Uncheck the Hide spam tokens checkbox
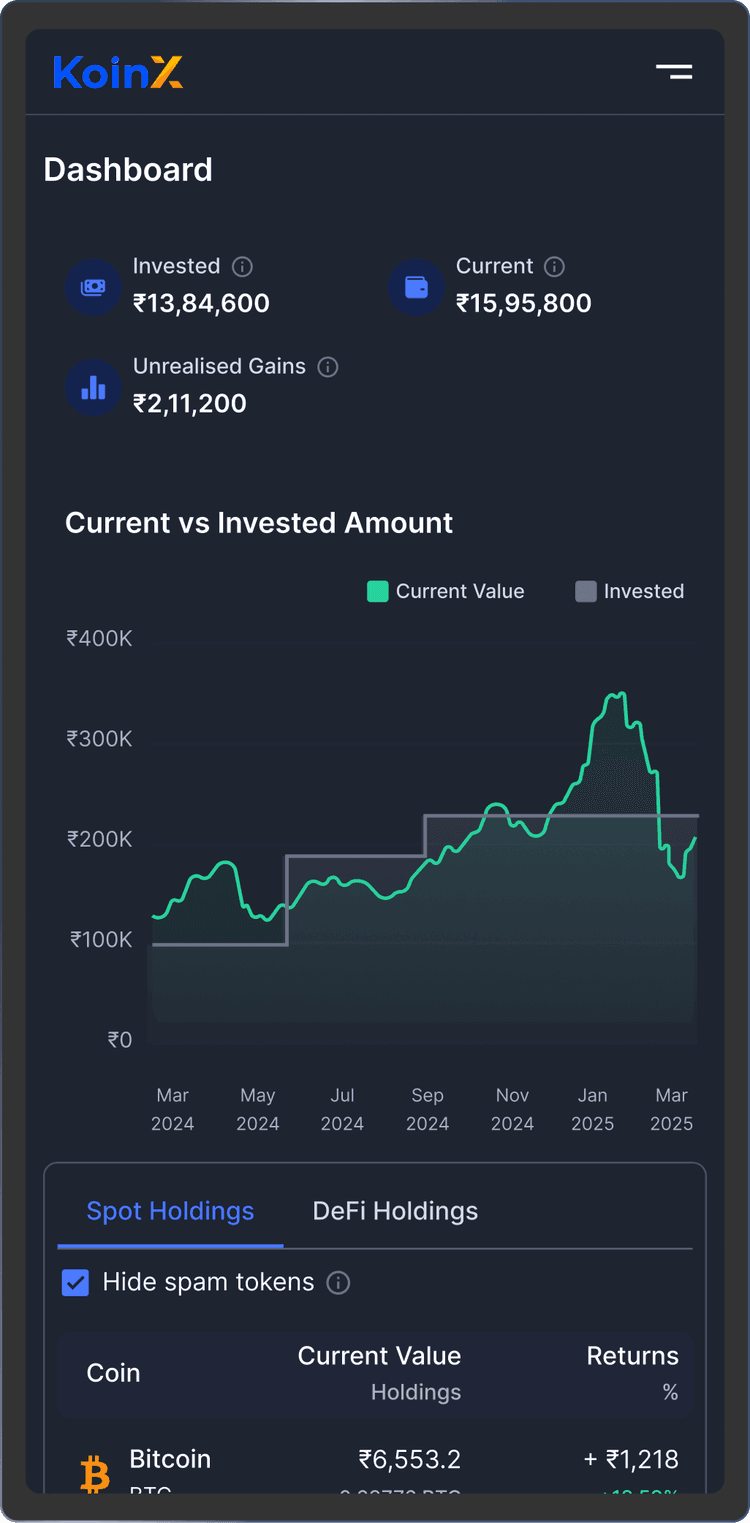The image size is (750, 1523). pos(76,1282)
